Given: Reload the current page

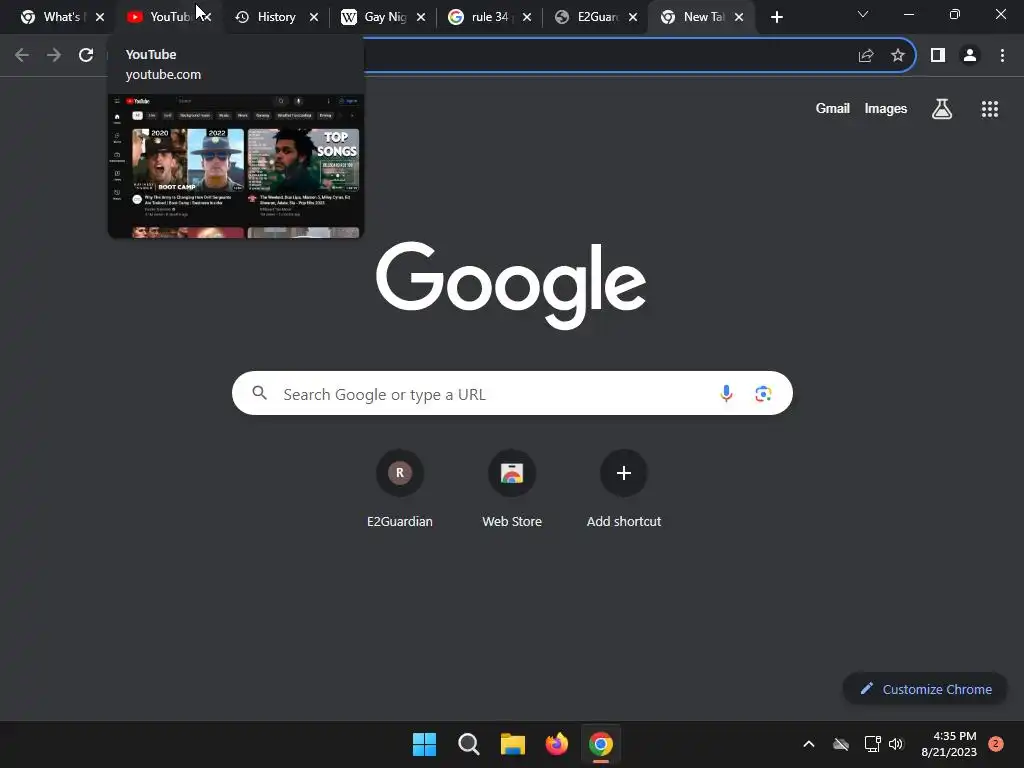Looking at the screenshot, I should pyautogui.click(x=86, y=56).
